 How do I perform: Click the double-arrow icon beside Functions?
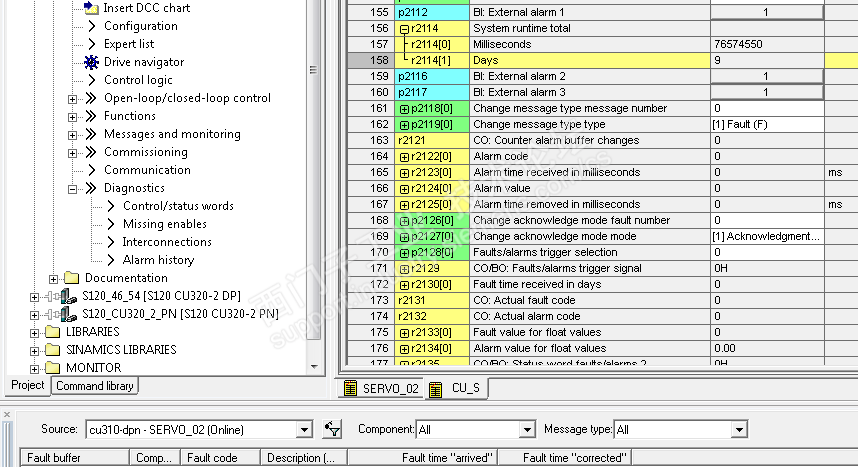coord(91,116)
